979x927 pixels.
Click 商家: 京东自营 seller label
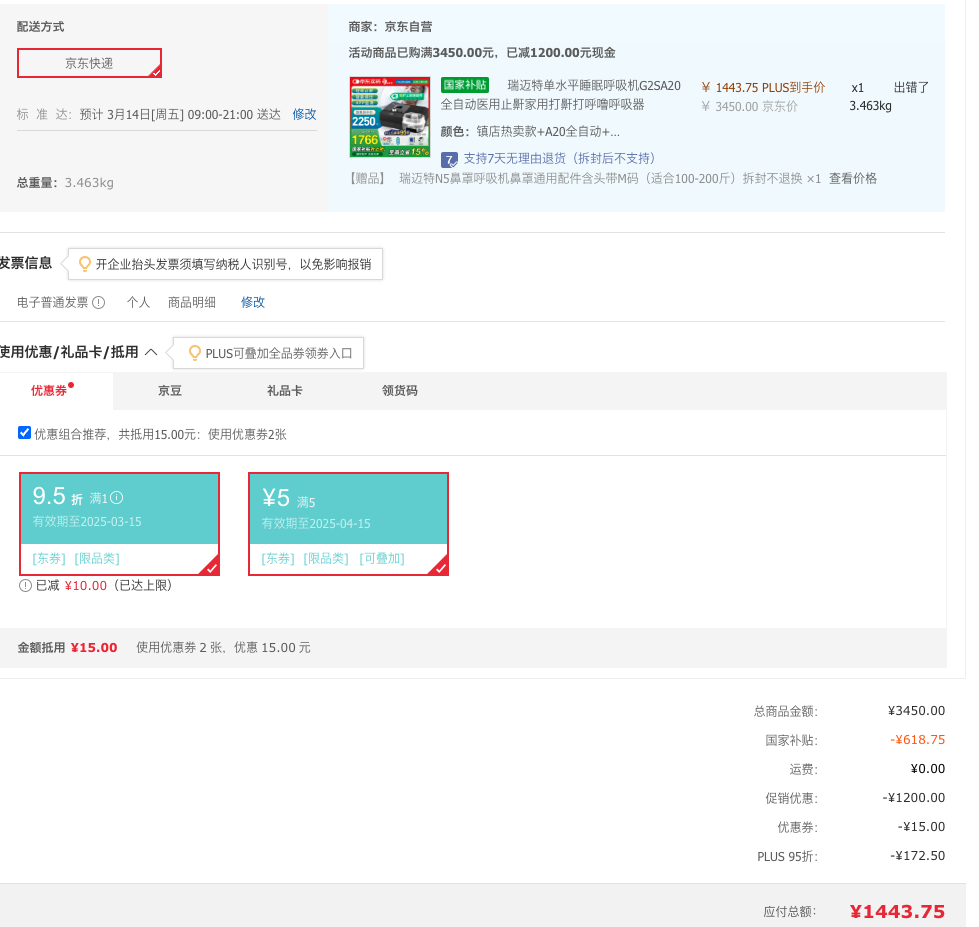coord(390,27)
